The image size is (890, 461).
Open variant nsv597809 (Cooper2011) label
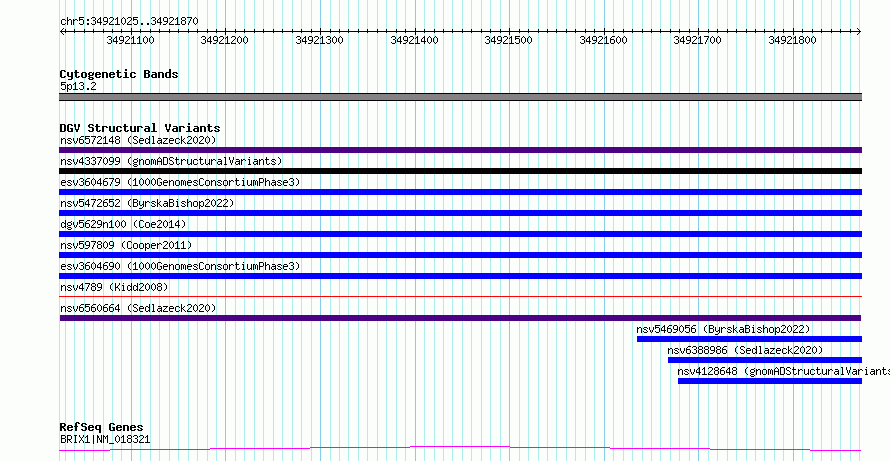point(126,245)
